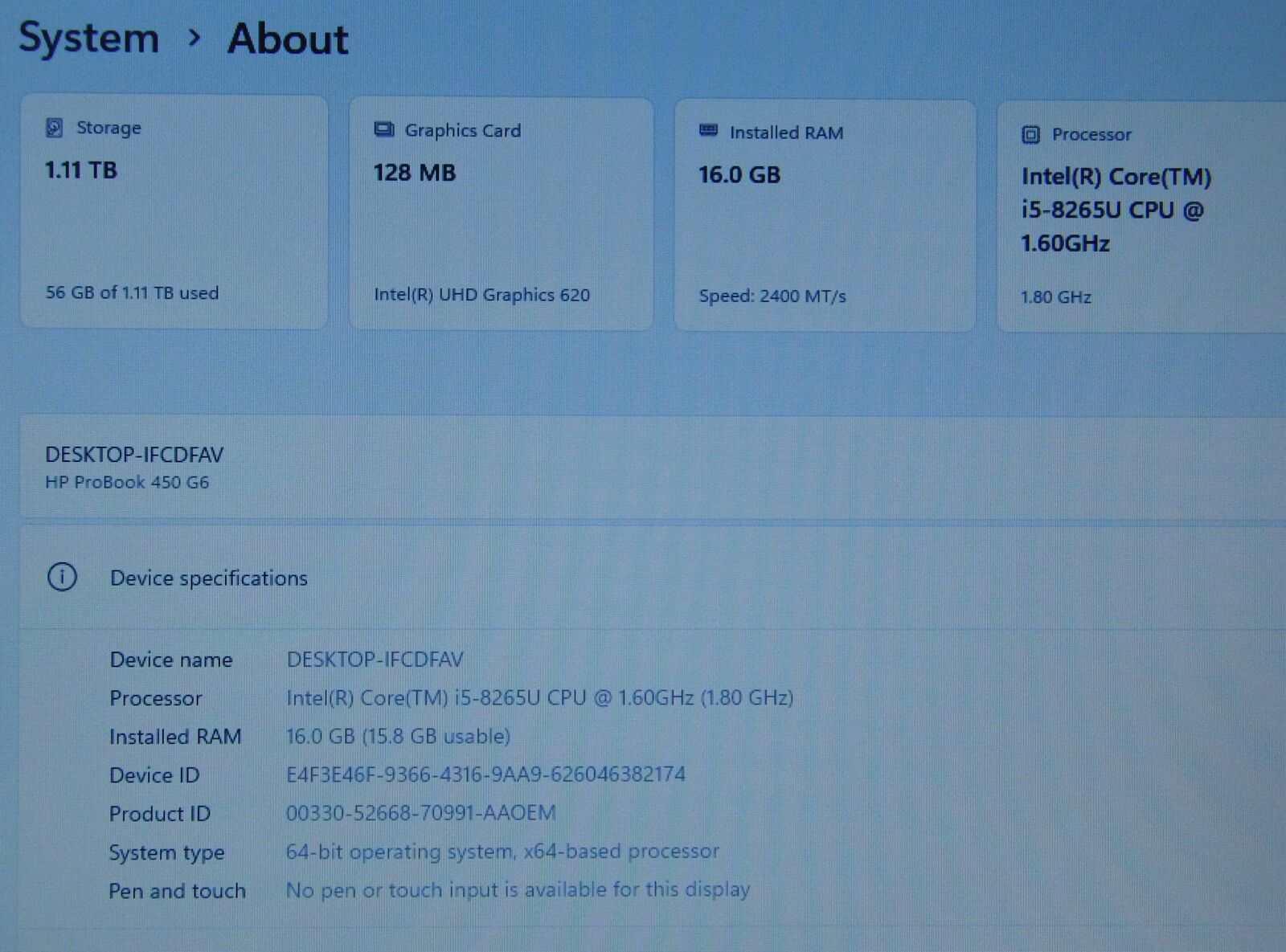Click the '16.0 GB (15.8 GB usable)' value

click(x=398, y=736)
